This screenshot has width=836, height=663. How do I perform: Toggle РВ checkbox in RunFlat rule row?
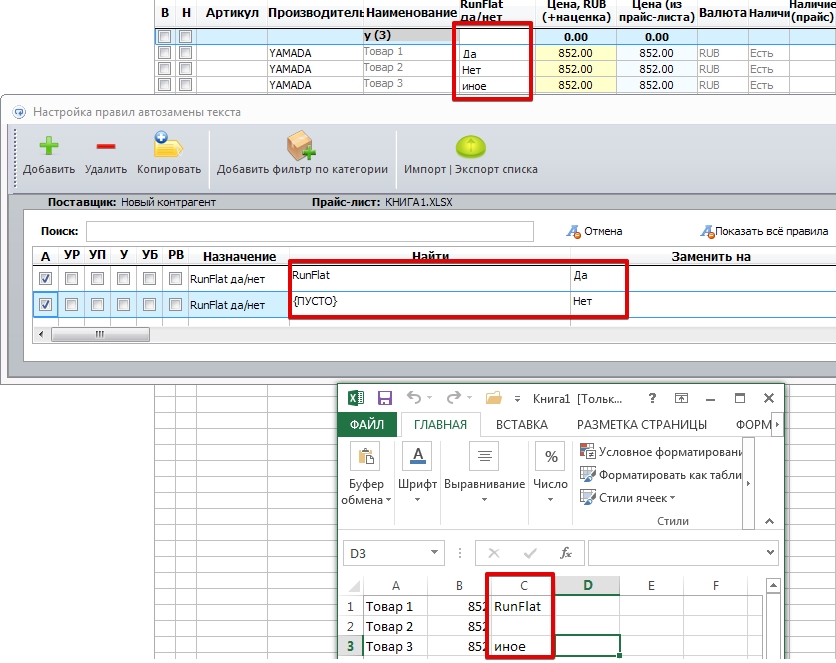click(x=175, y=278)
